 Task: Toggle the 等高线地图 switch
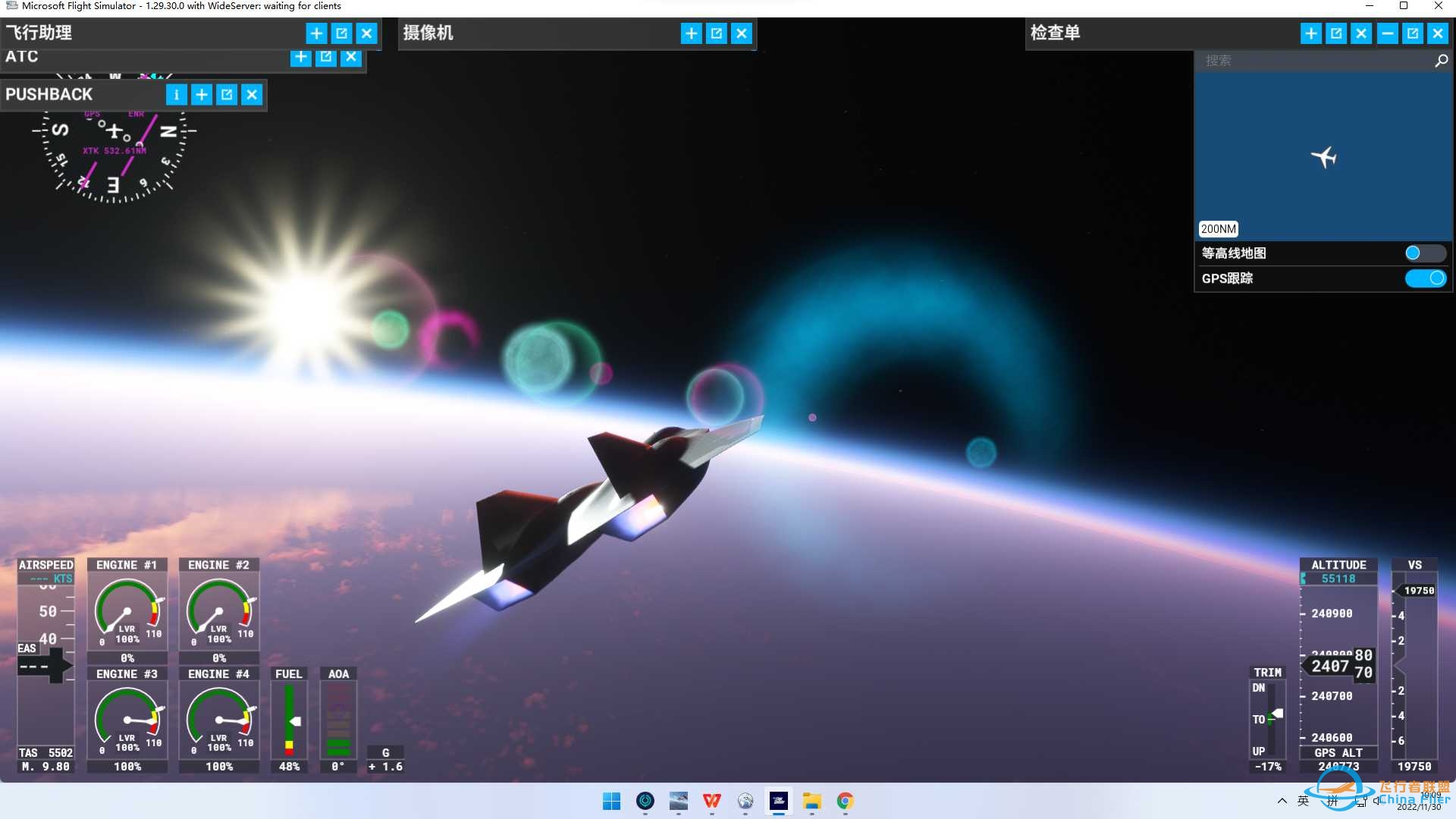point(1424,253)
